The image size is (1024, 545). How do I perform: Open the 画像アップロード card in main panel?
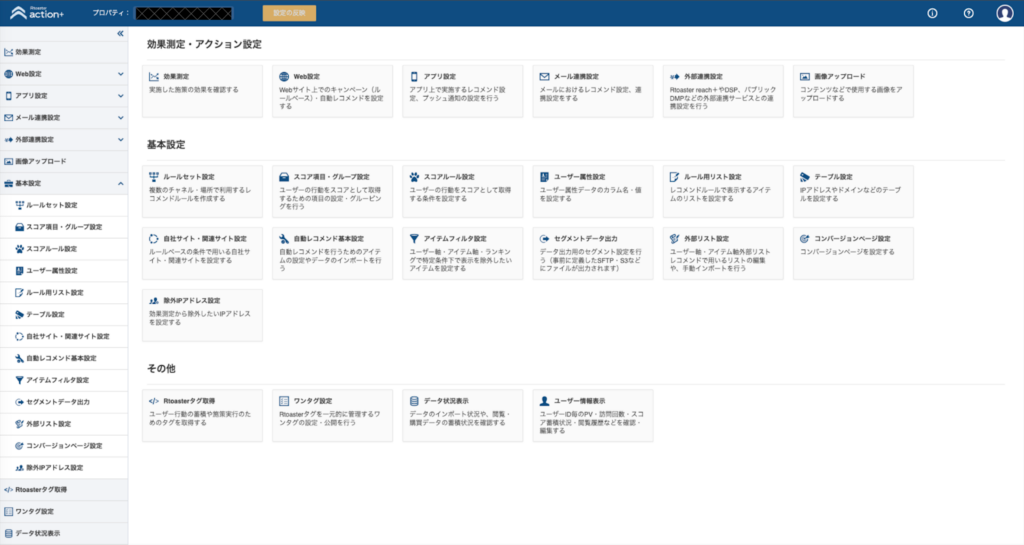(x=853, y=91)
